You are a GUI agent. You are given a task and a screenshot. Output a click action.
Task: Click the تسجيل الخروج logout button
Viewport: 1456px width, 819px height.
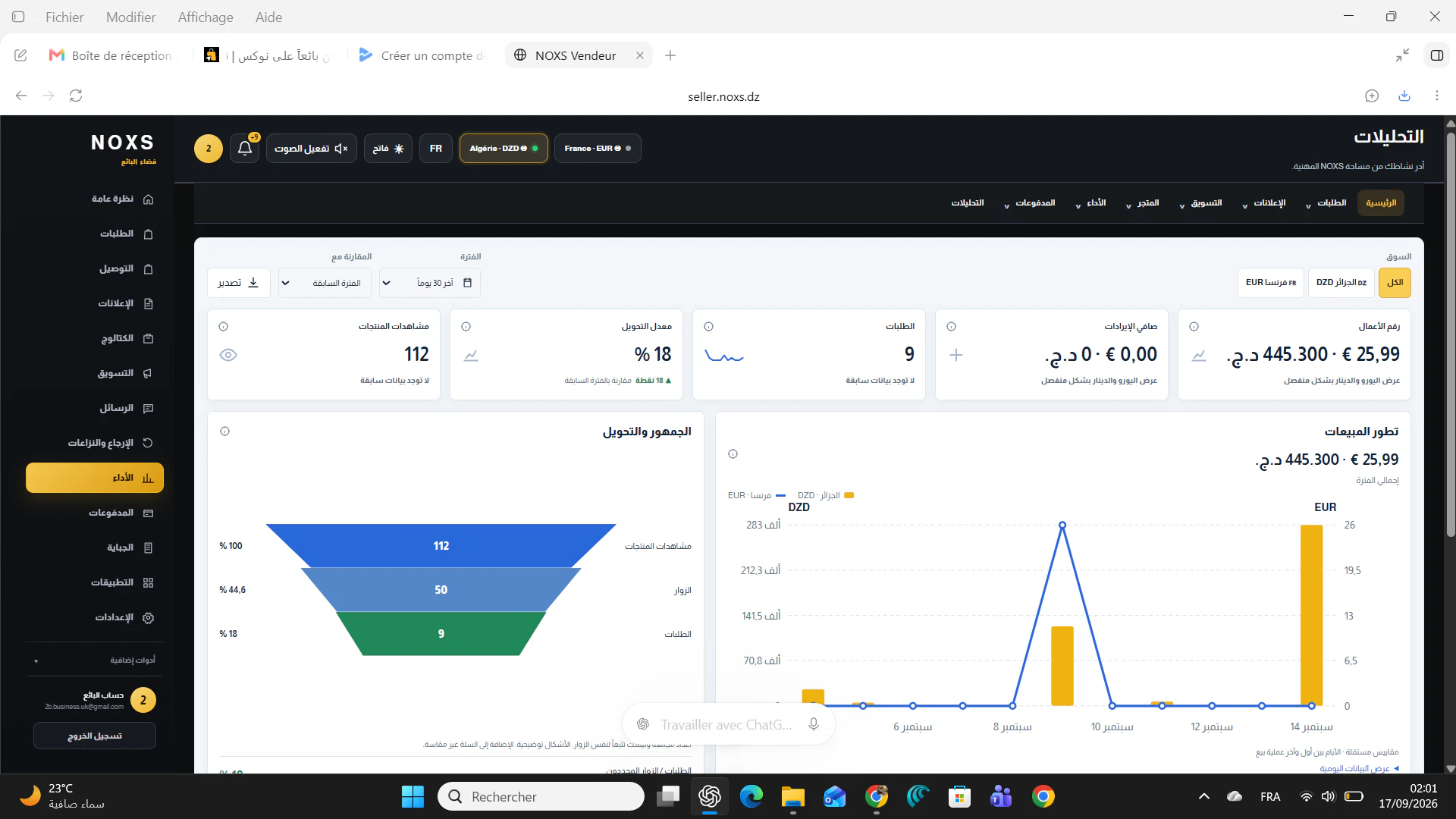click(x=95, y=736)
